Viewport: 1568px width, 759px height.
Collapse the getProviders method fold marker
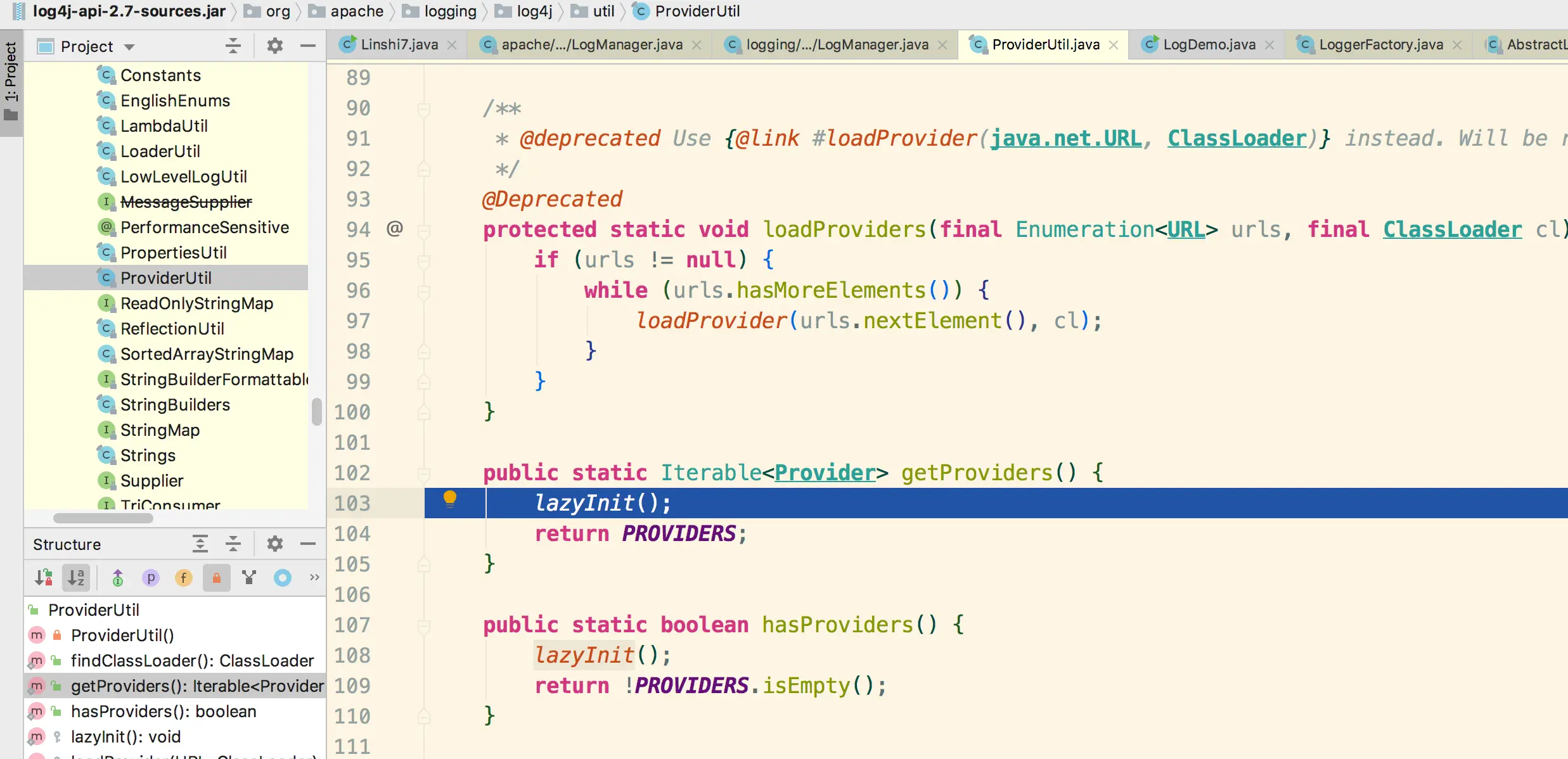424,473
